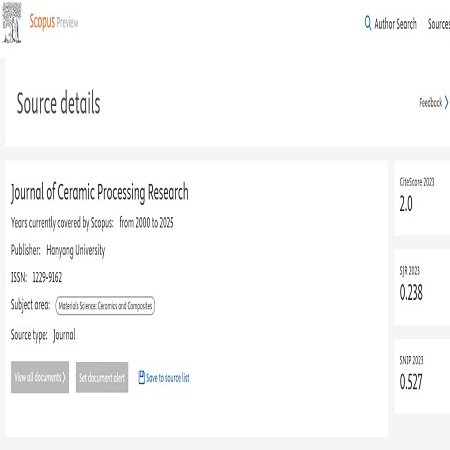The image size is (450, 450).
Task: Click the Set document alert button
Action: click(x=102, y=377)
